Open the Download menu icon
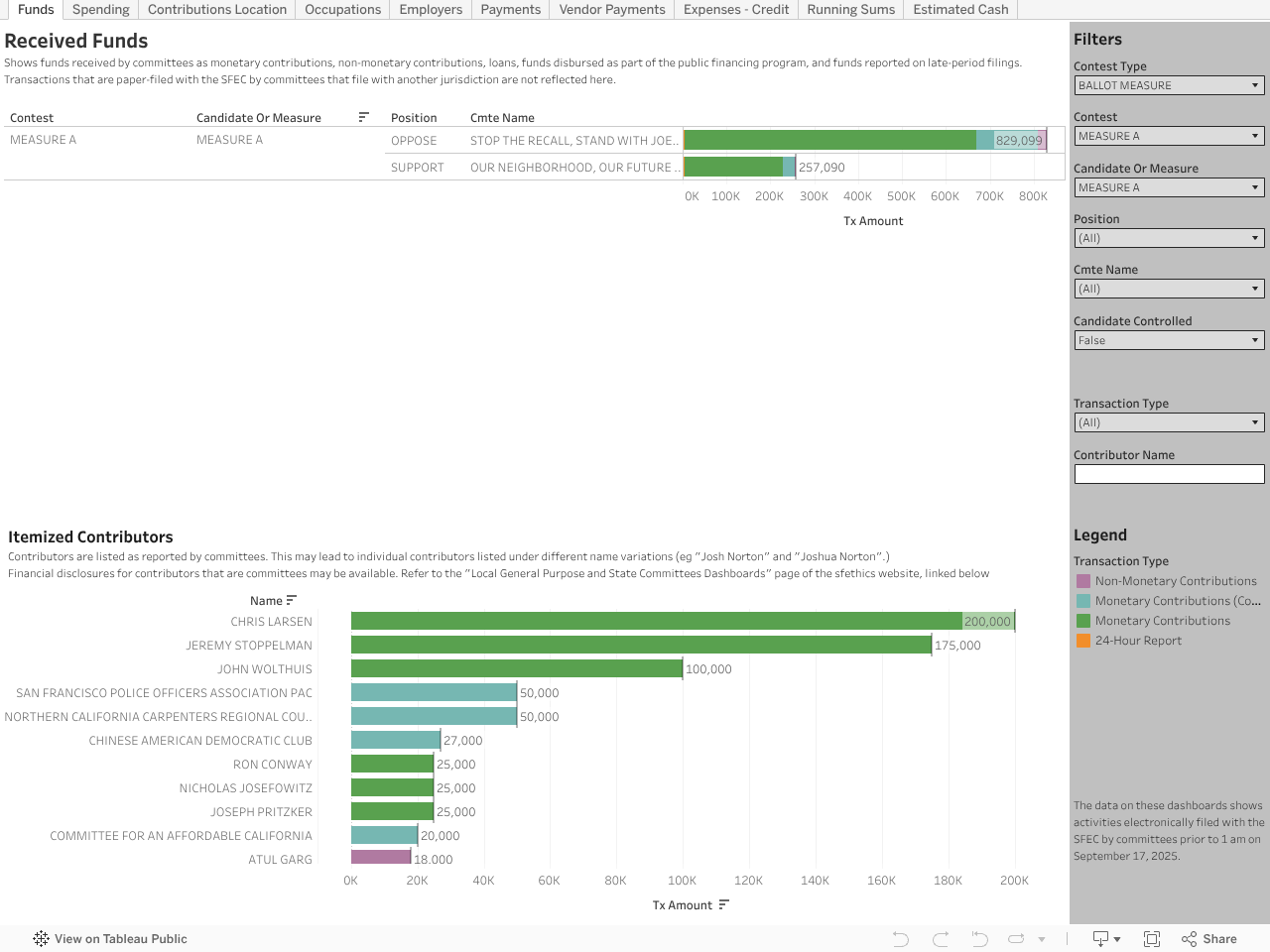The width and height of the screenshot is (1270, 952). [1105, 939]
